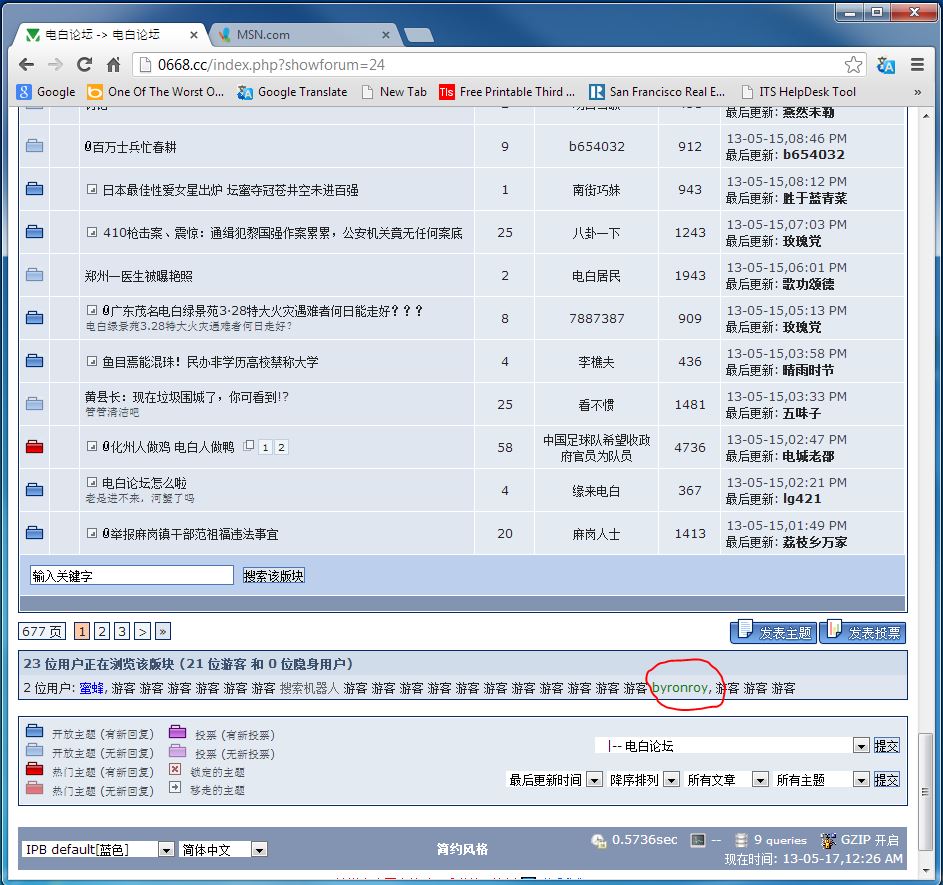Open the 简体中文 language dropdown
This screenshot has width=943, height=885.
coord(259,849)
